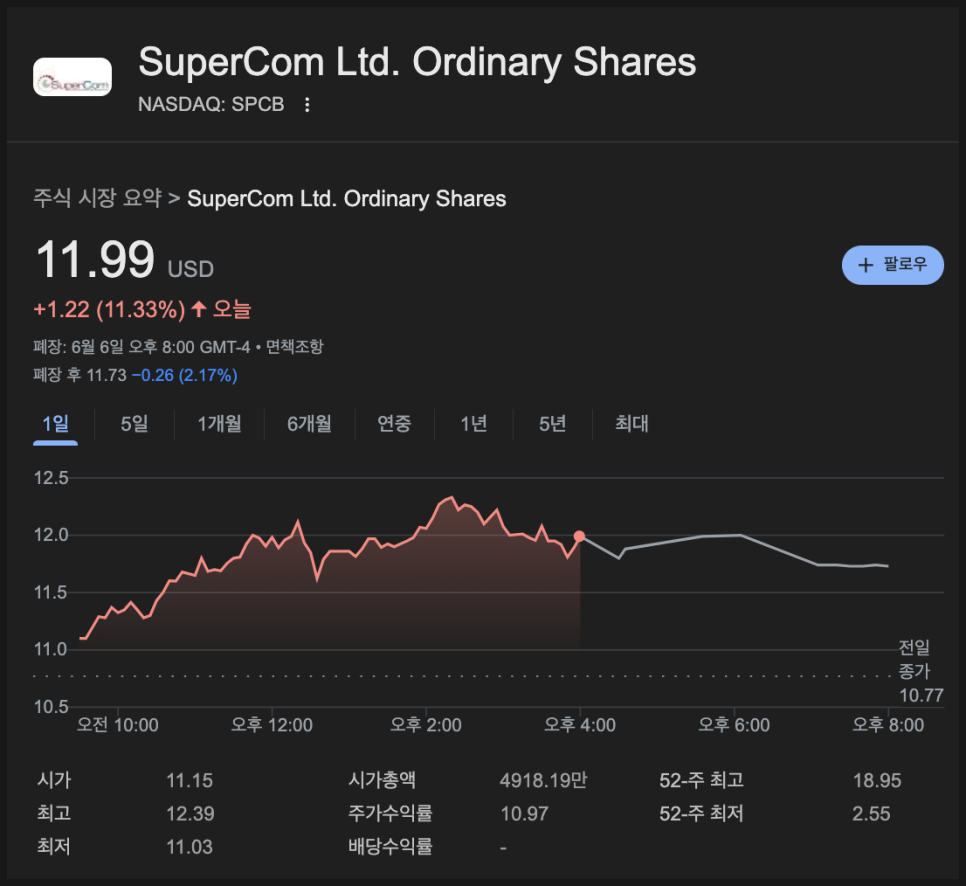966x886 pixels.
Task: Open the three-dot menu beside NASDAQ: SPCB
Action: tap(307, 105)
